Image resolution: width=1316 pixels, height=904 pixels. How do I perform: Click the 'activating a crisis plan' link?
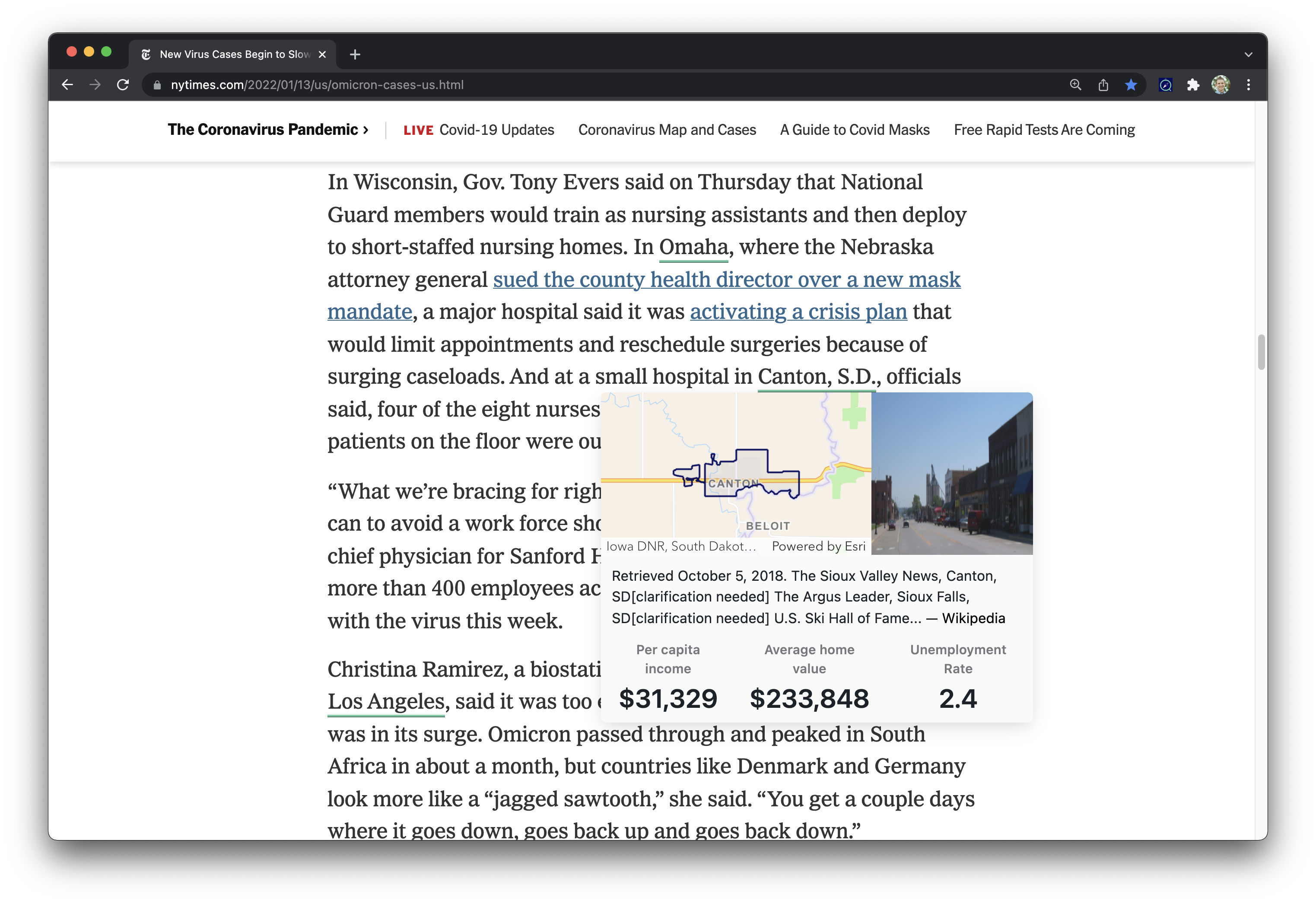(798, 312)
